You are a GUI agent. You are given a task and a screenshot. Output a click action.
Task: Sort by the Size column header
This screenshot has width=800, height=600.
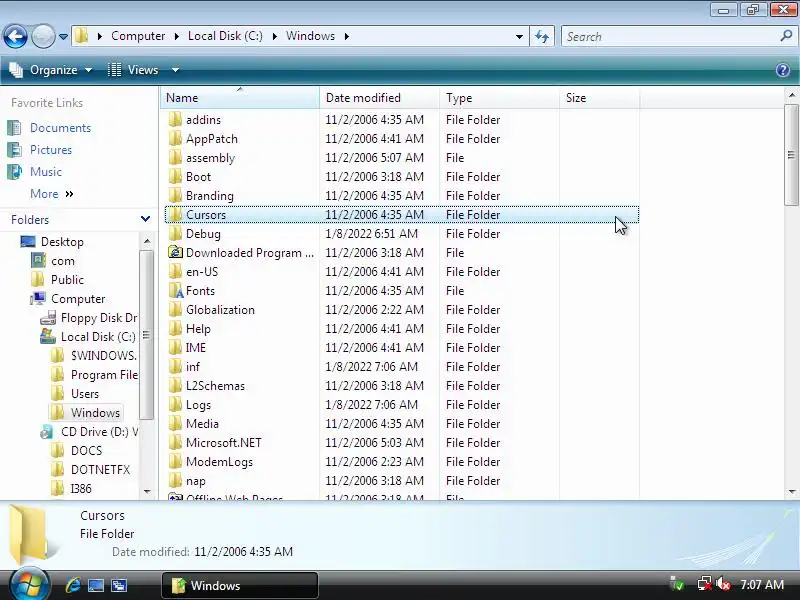[599, 97]
